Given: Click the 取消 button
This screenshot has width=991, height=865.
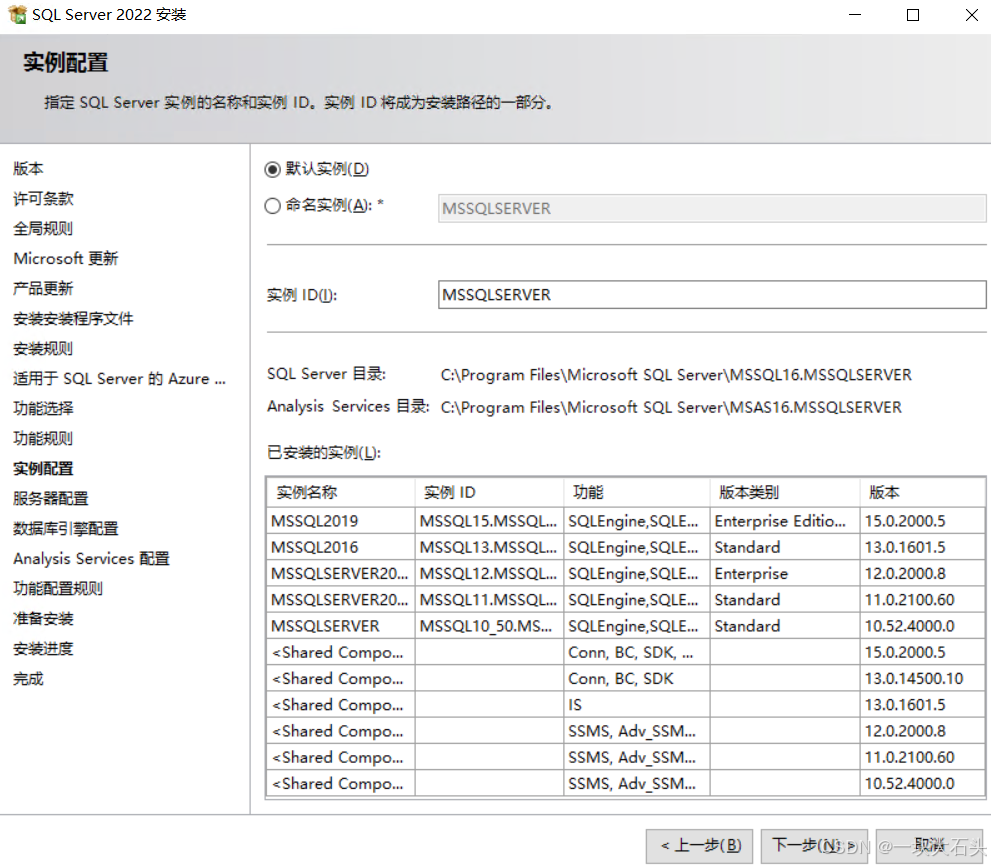Looking at the screenshot, I should (929, 845).
